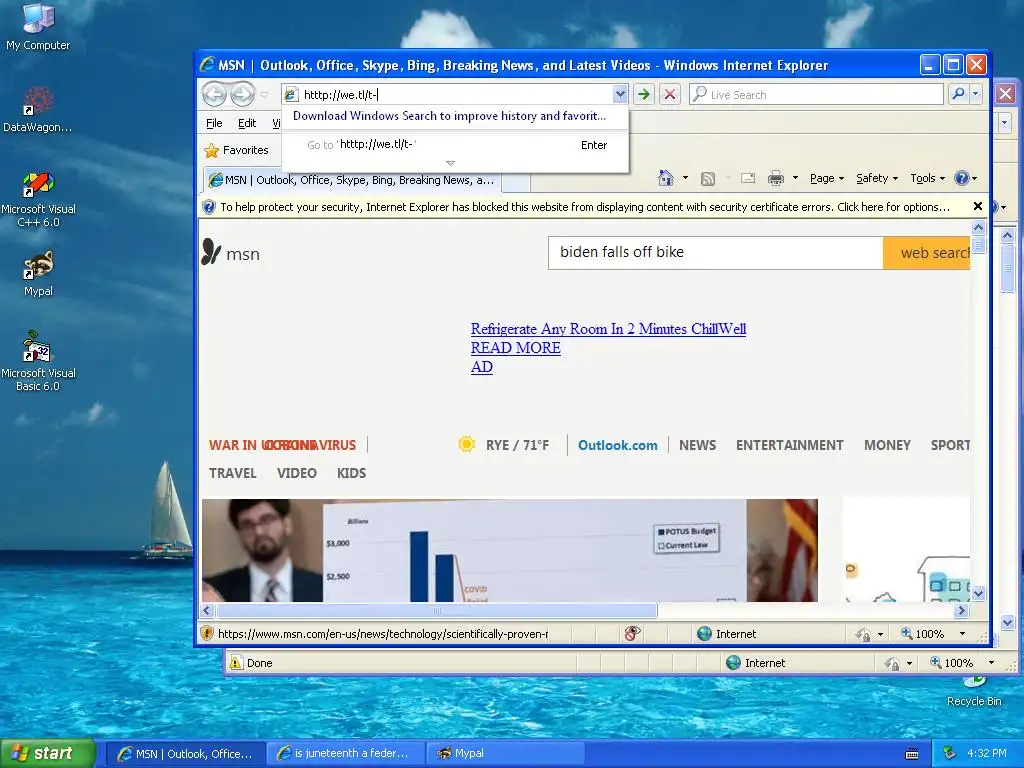The image size is (1024, 768).
Task: Open the POTUS budget chart news thumbnail
Action: (509, 551)
